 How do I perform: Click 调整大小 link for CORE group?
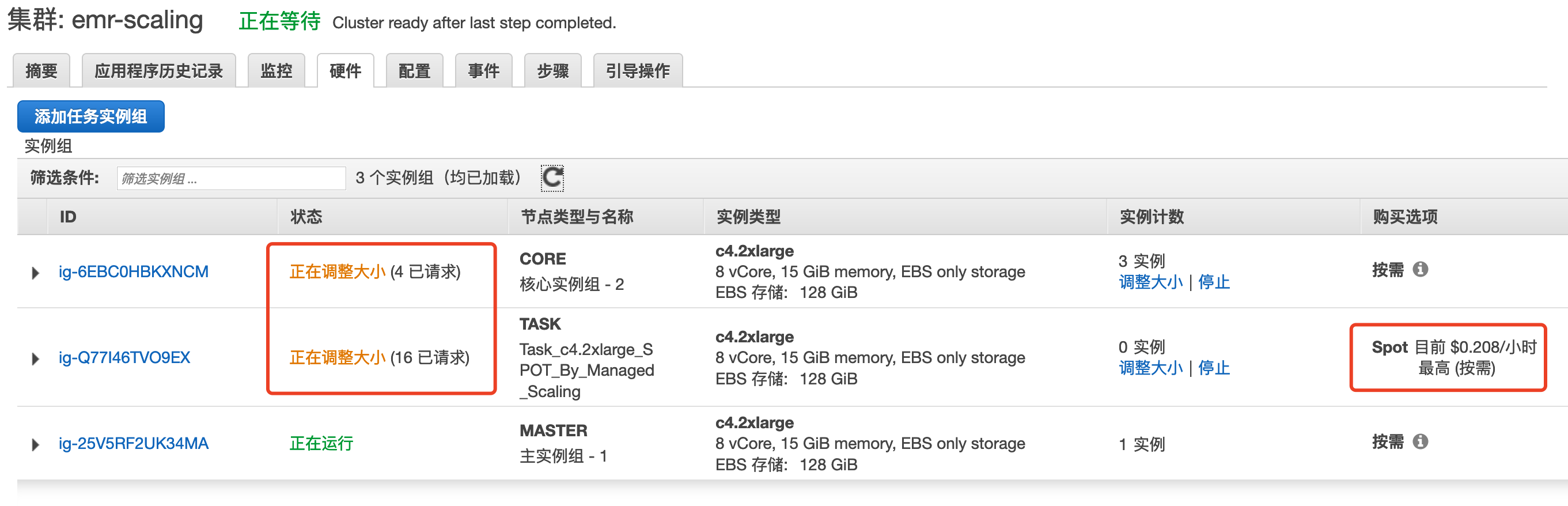point(1150,282)
